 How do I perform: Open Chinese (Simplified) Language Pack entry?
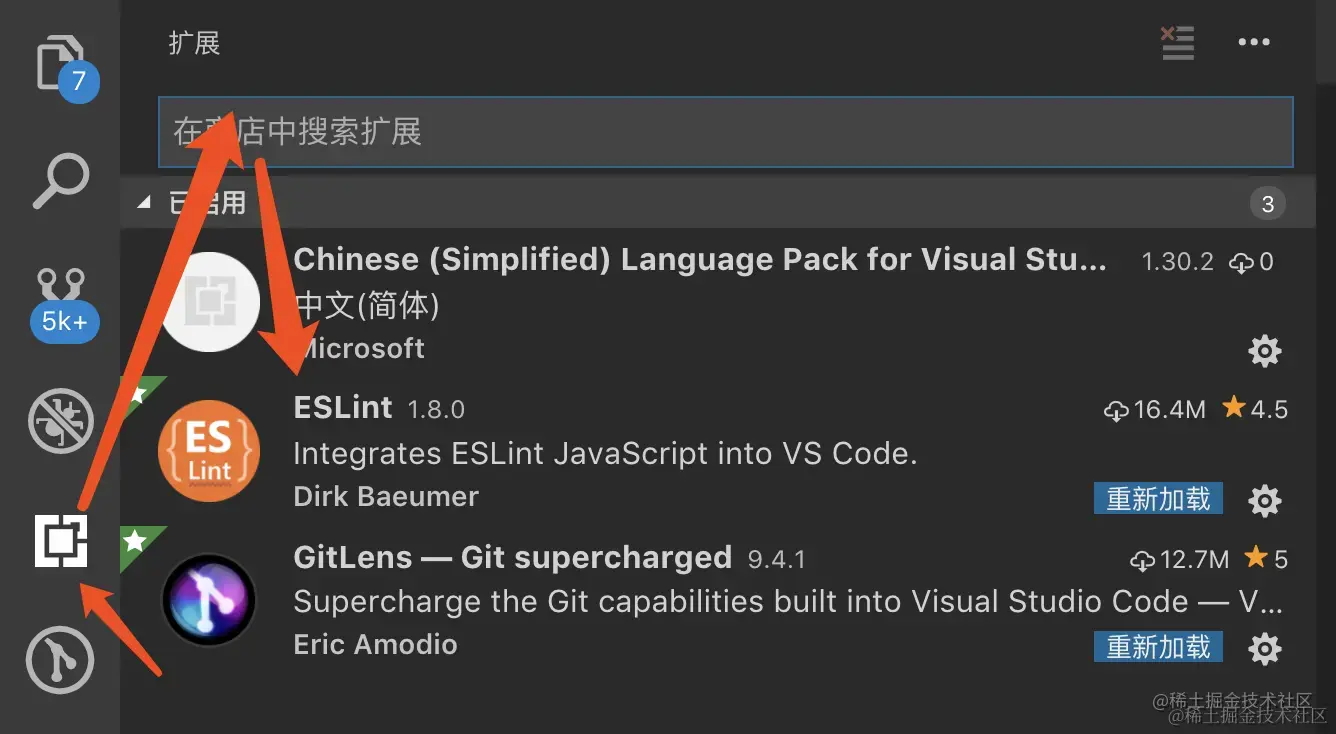[700, 261]
